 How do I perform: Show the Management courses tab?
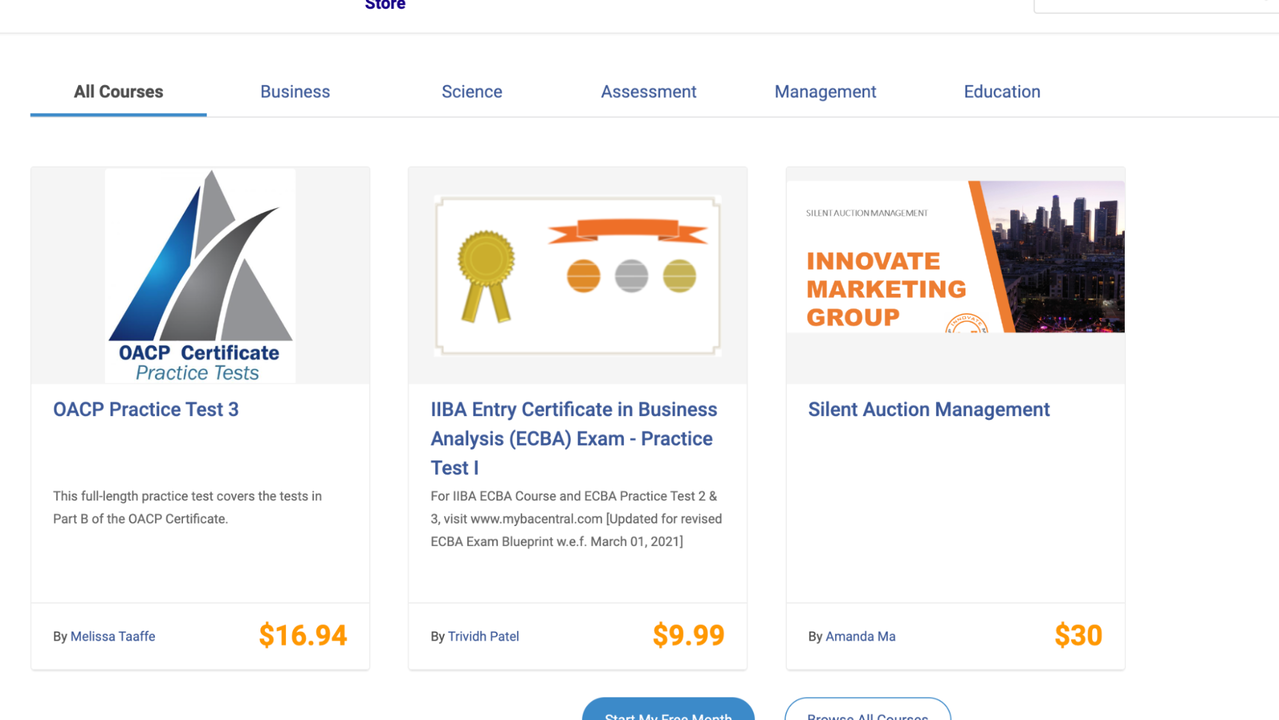pos(825,92)
